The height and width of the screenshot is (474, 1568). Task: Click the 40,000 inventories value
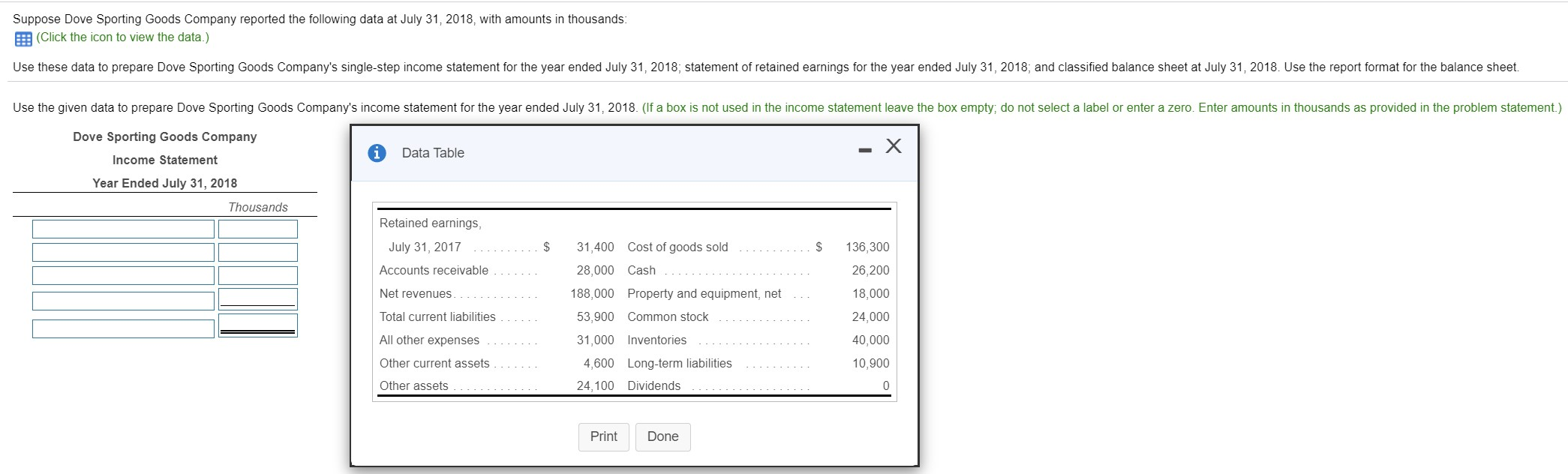point(870,340)
